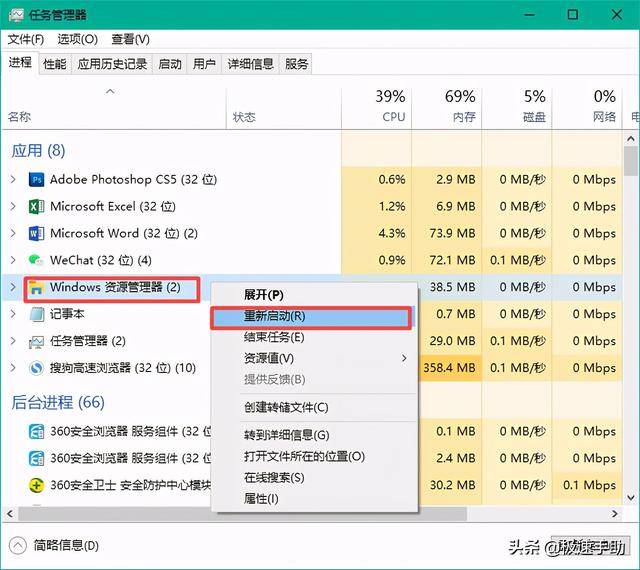This screenshot has height=570, width=640.
Task: Click the 记事本 notepad icon
Action: 36,314
